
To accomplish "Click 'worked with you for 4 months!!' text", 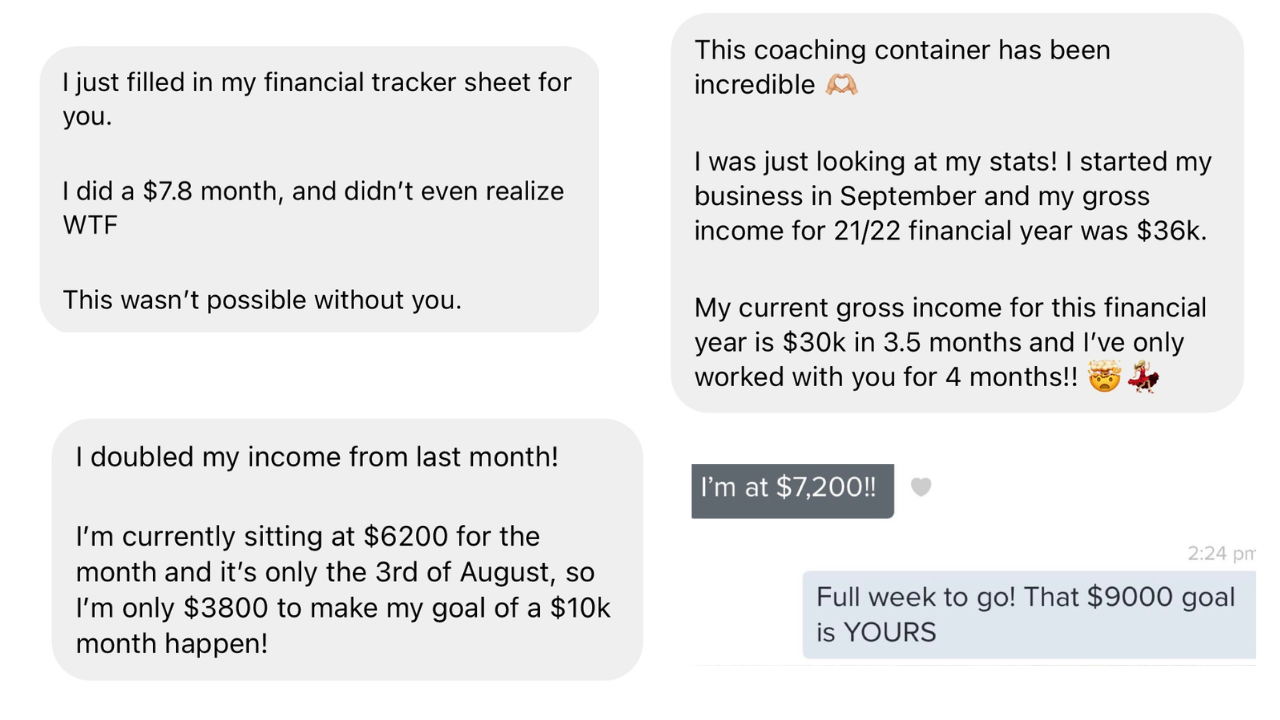I will pyautogui.click(x=885, y=378).
